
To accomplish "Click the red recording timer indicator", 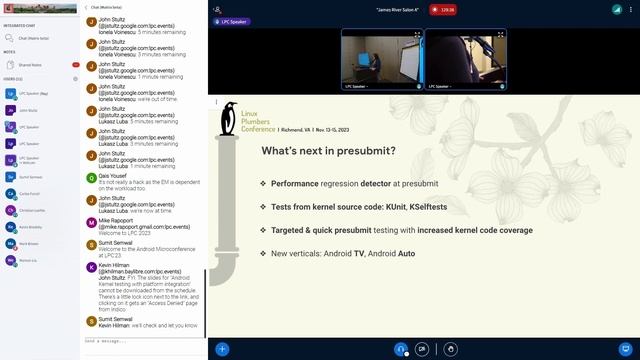I will [443, 10].
